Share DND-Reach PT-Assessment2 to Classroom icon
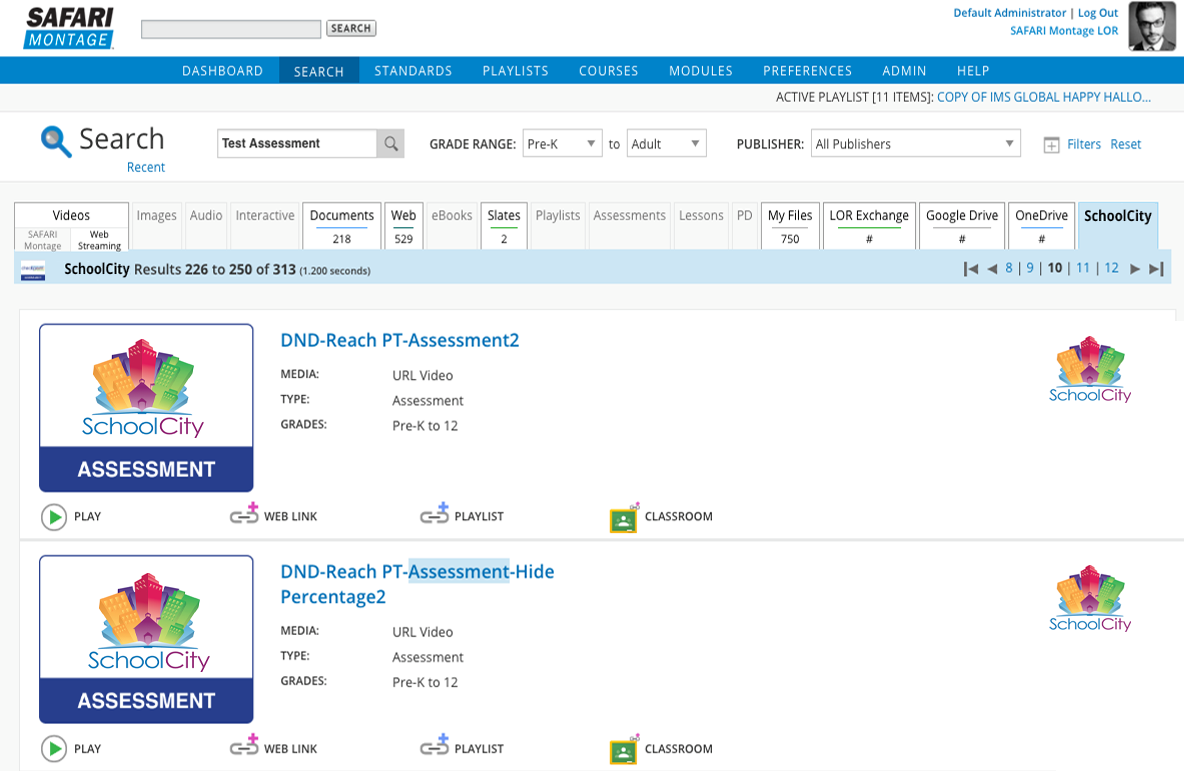Image resolution: width=1184 pixels, height=771 pixels. 624,518
